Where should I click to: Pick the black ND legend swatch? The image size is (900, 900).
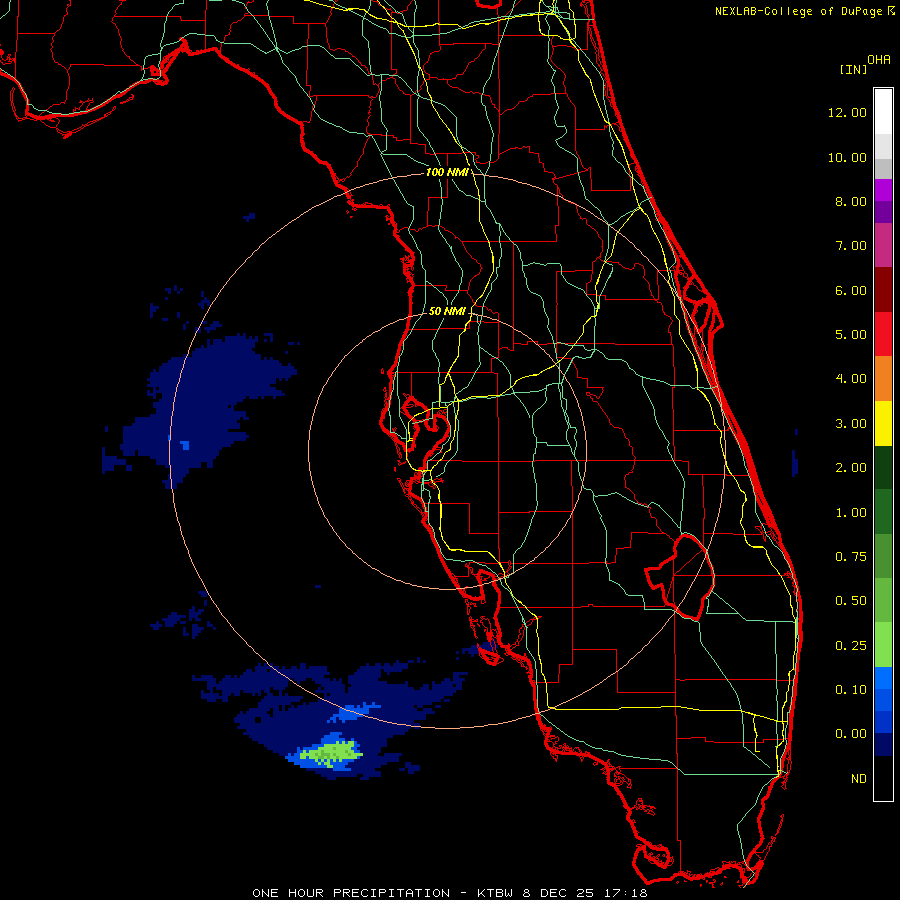(x=883, y=778)
